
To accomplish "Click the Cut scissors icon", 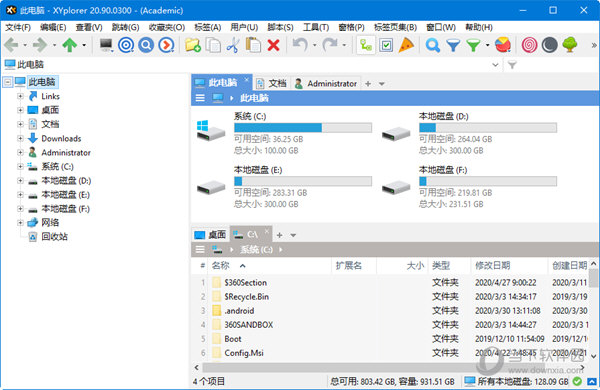I will coord(233,45).
